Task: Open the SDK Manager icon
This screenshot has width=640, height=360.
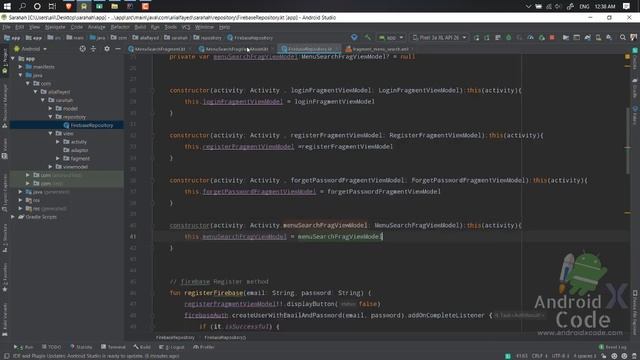Action: pyautogui.click(x=609, y=38)
